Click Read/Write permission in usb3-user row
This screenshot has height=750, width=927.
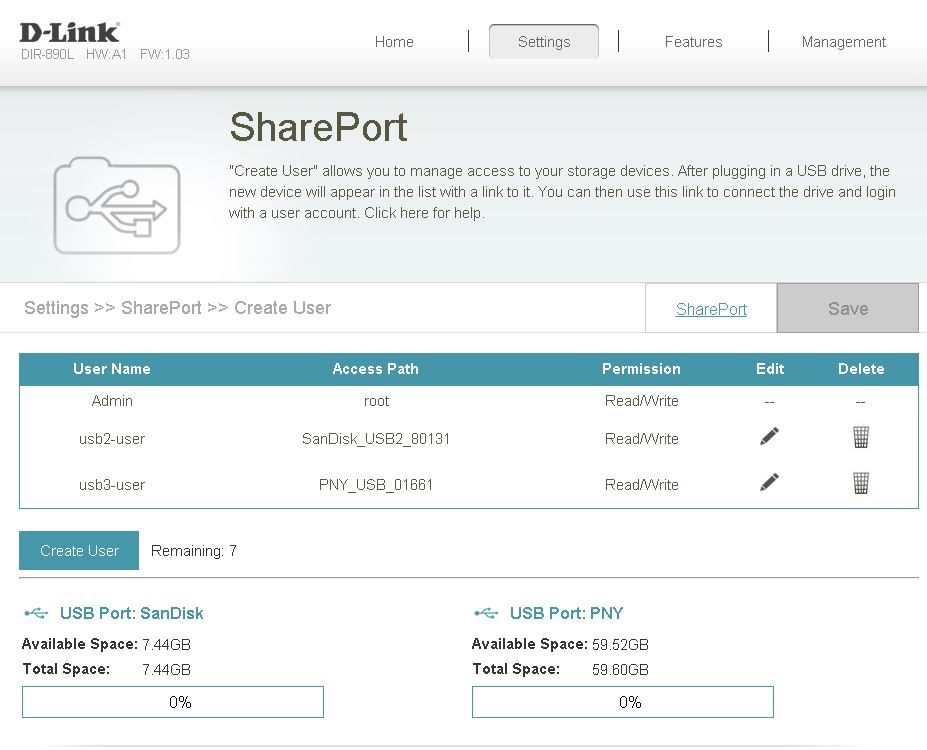641,485
